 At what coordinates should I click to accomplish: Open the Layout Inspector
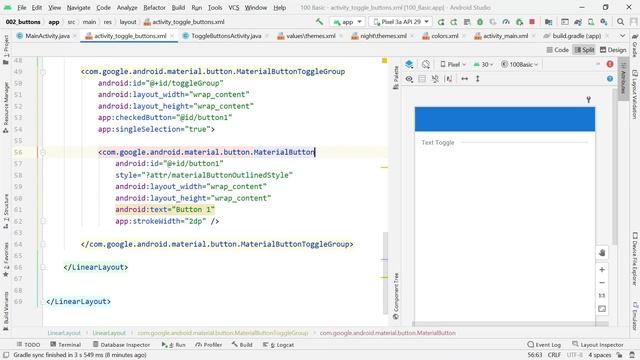tap(598, 344)
